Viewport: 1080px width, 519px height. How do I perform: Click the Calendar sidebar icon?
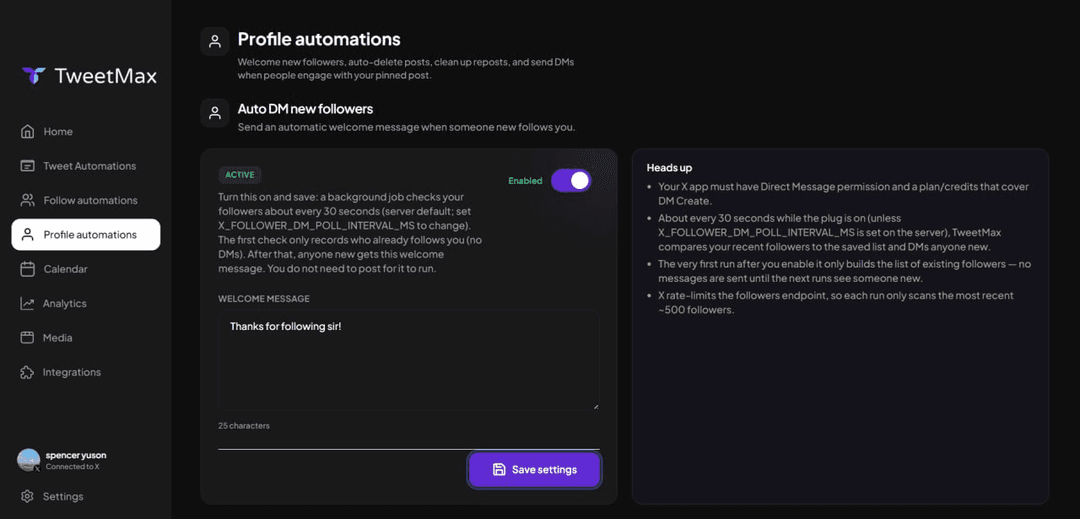point(28,269)
